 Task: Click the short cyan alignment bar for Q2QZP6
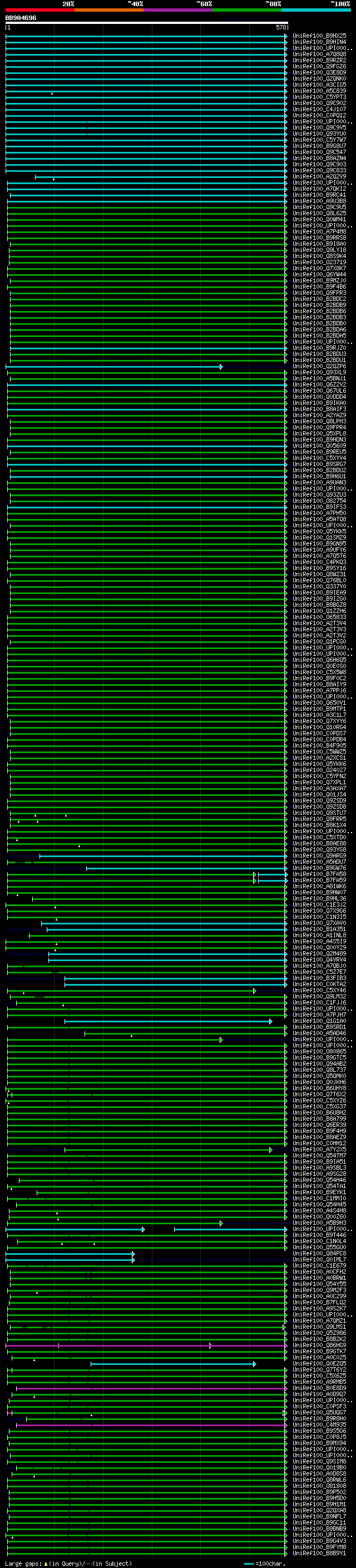tap(115, 367)
